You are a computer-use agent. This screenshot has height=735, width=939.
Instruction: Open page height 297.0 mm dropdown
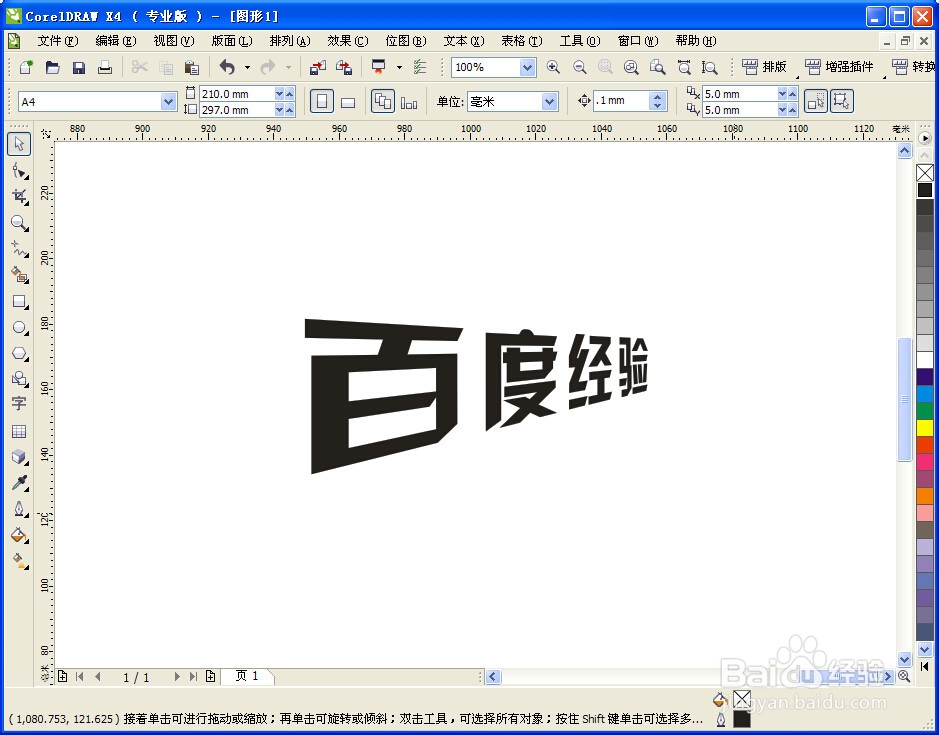[x=279, y=110]
